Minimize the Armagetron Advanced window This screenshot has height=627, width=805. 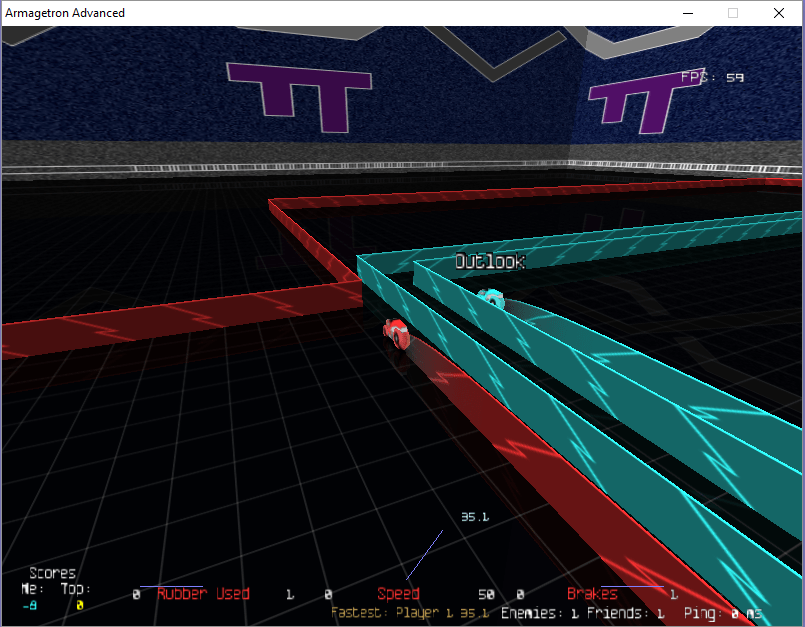click(x=687, y=13)
